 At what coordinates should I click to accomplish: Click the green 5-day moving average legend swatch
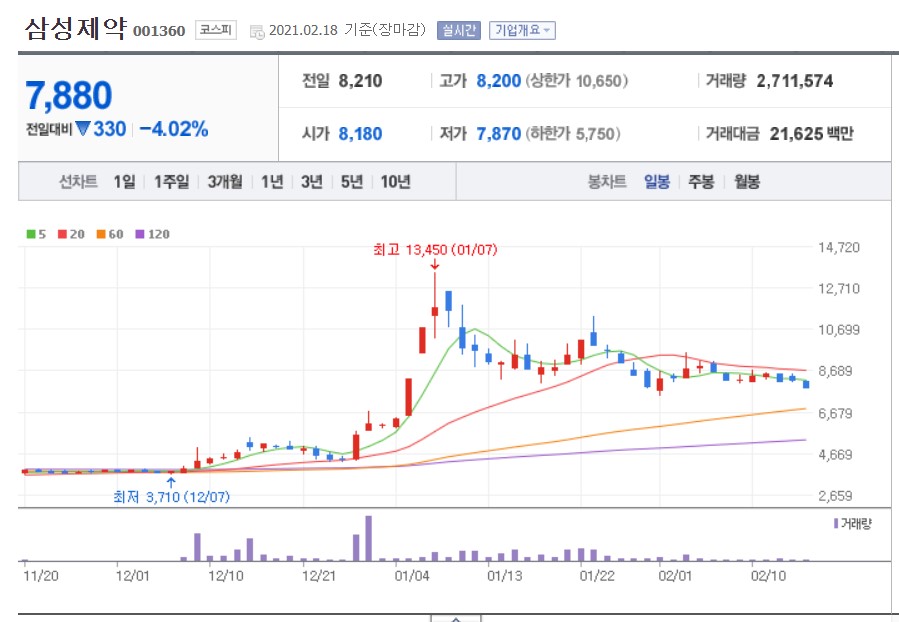[x=31, y=234]
